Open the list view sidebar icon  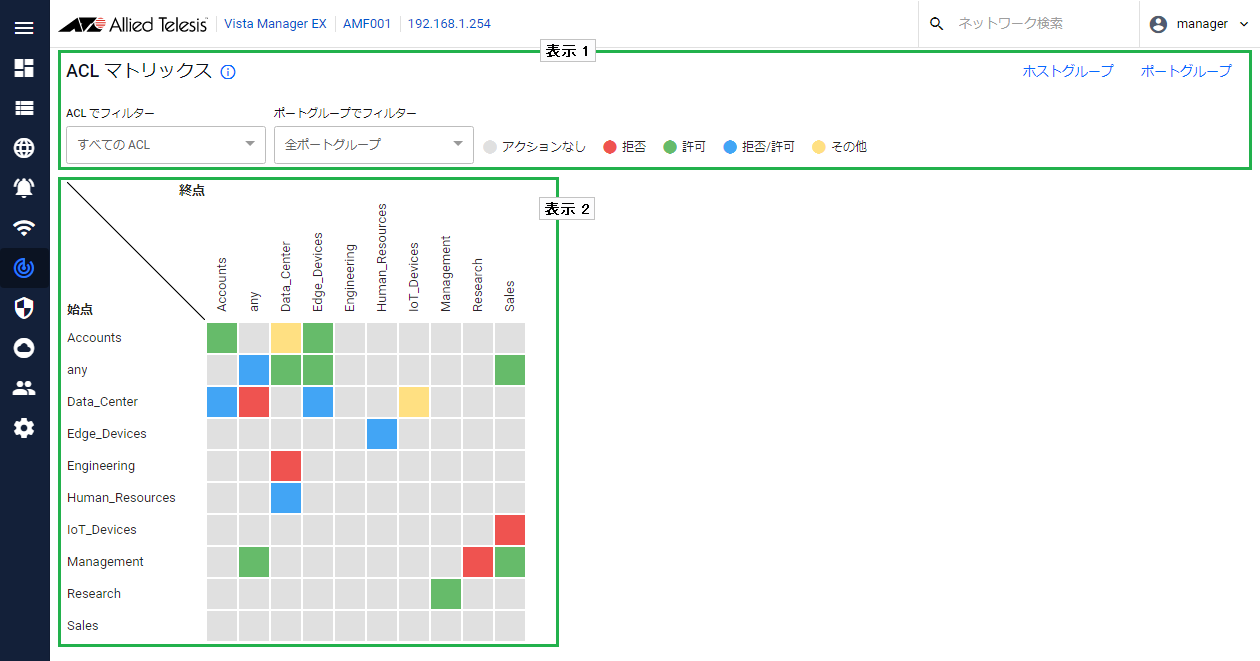[24, 108]
